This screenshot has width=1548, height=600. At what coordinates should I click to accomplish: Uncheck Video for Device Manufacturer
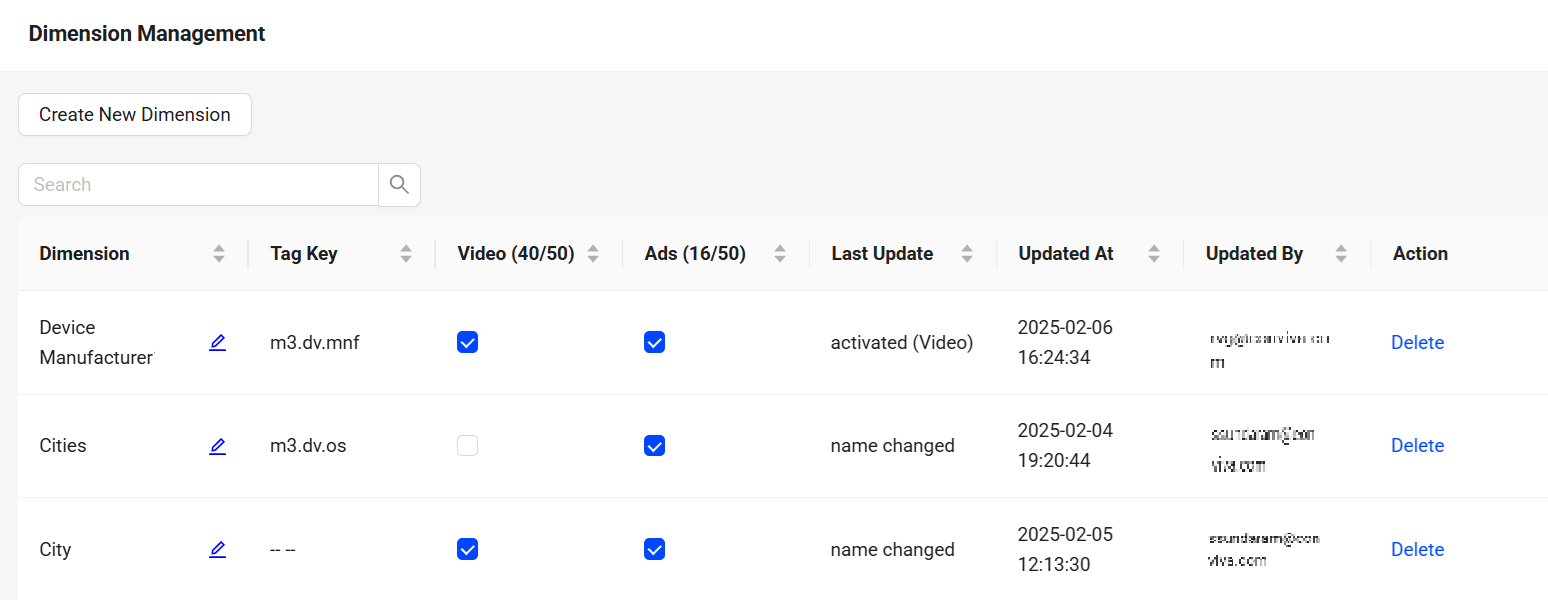pyautogui.click(x=467, y=343)
